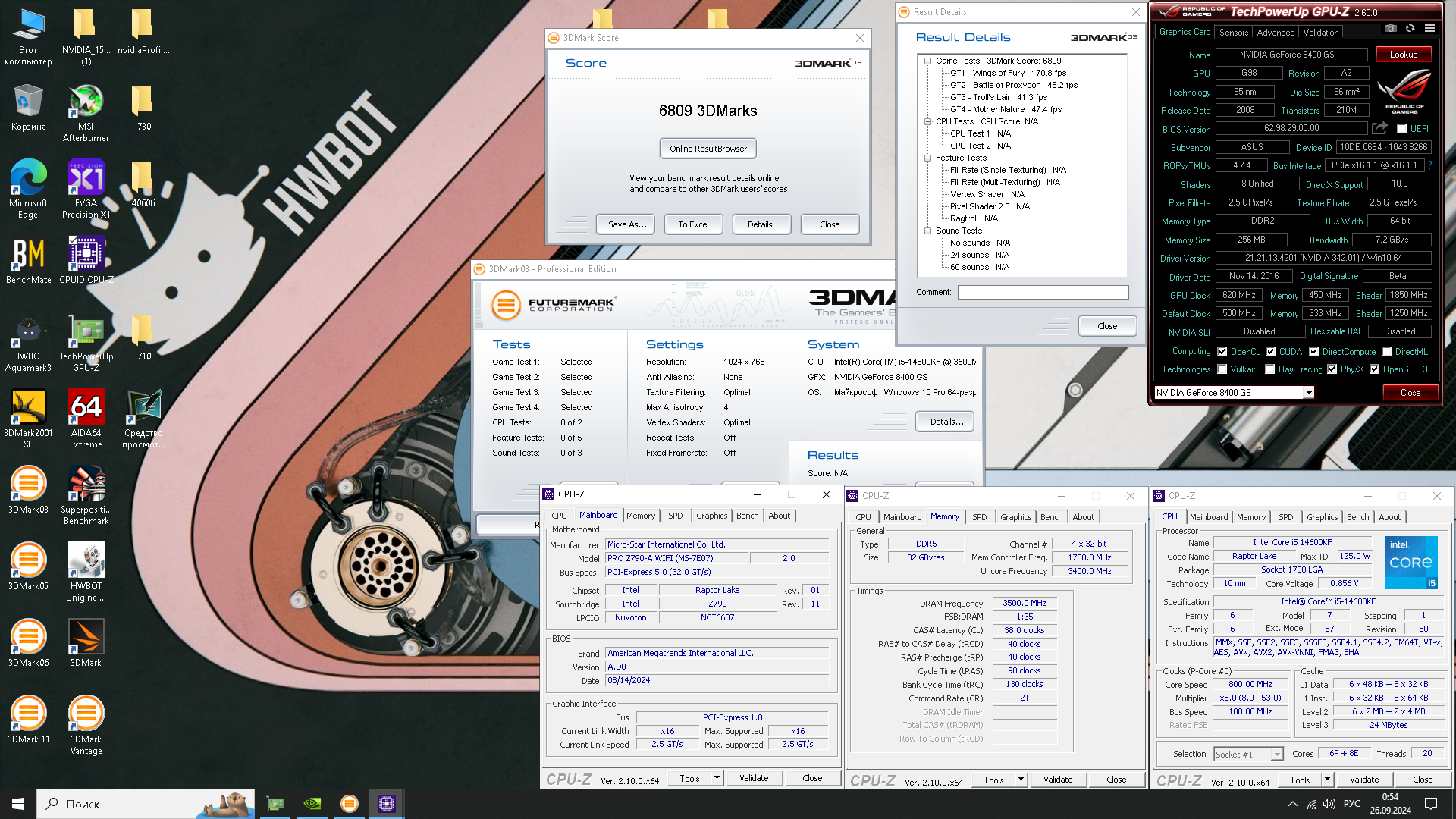Toggle Ray Tracing checkbox in GPU-Z
1456x819 pixels.
coord(1269,369)
